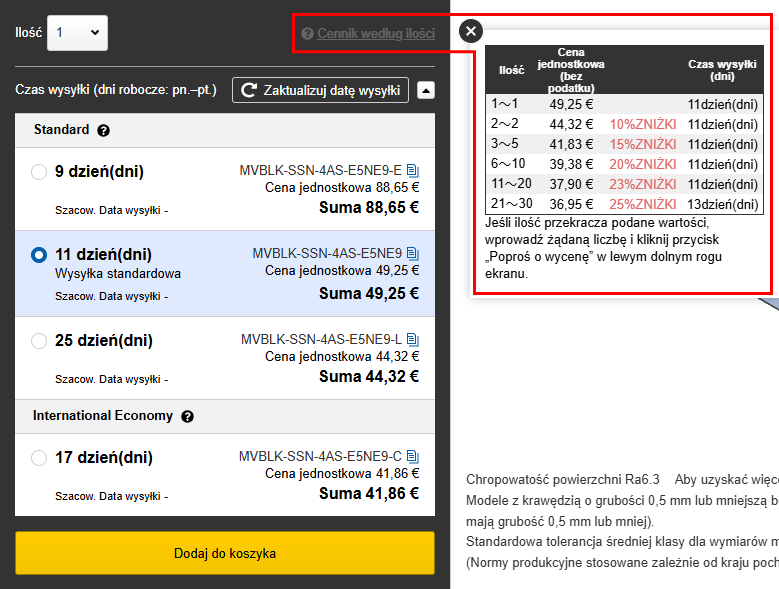Click Zaktualizuj datę wysyłki button
The image size is (779, 589).
320,90
